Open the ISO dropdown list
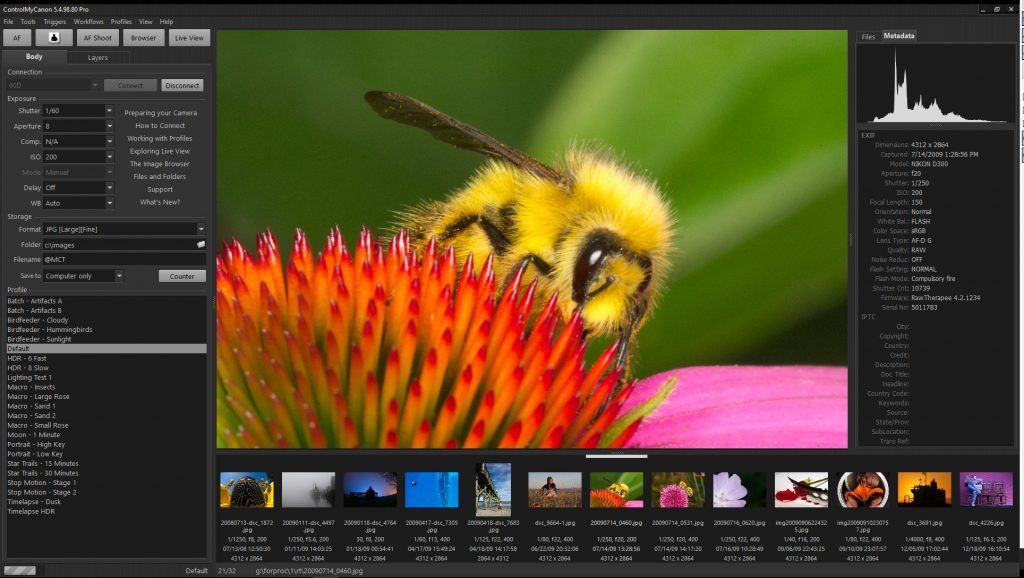Image resolution: width=1024 pixels, height=578 pixels. click(x=109, y=157)
